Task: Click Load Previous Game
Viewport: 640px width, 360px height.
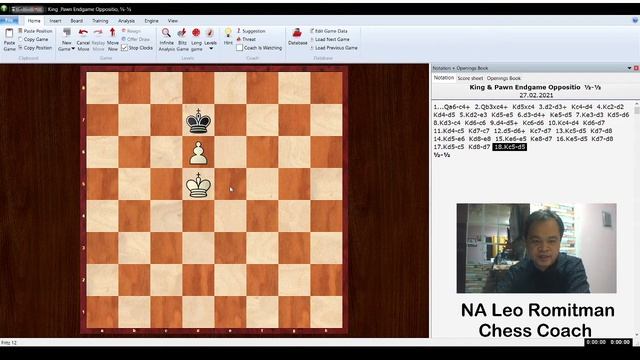Action: point(336,48)
